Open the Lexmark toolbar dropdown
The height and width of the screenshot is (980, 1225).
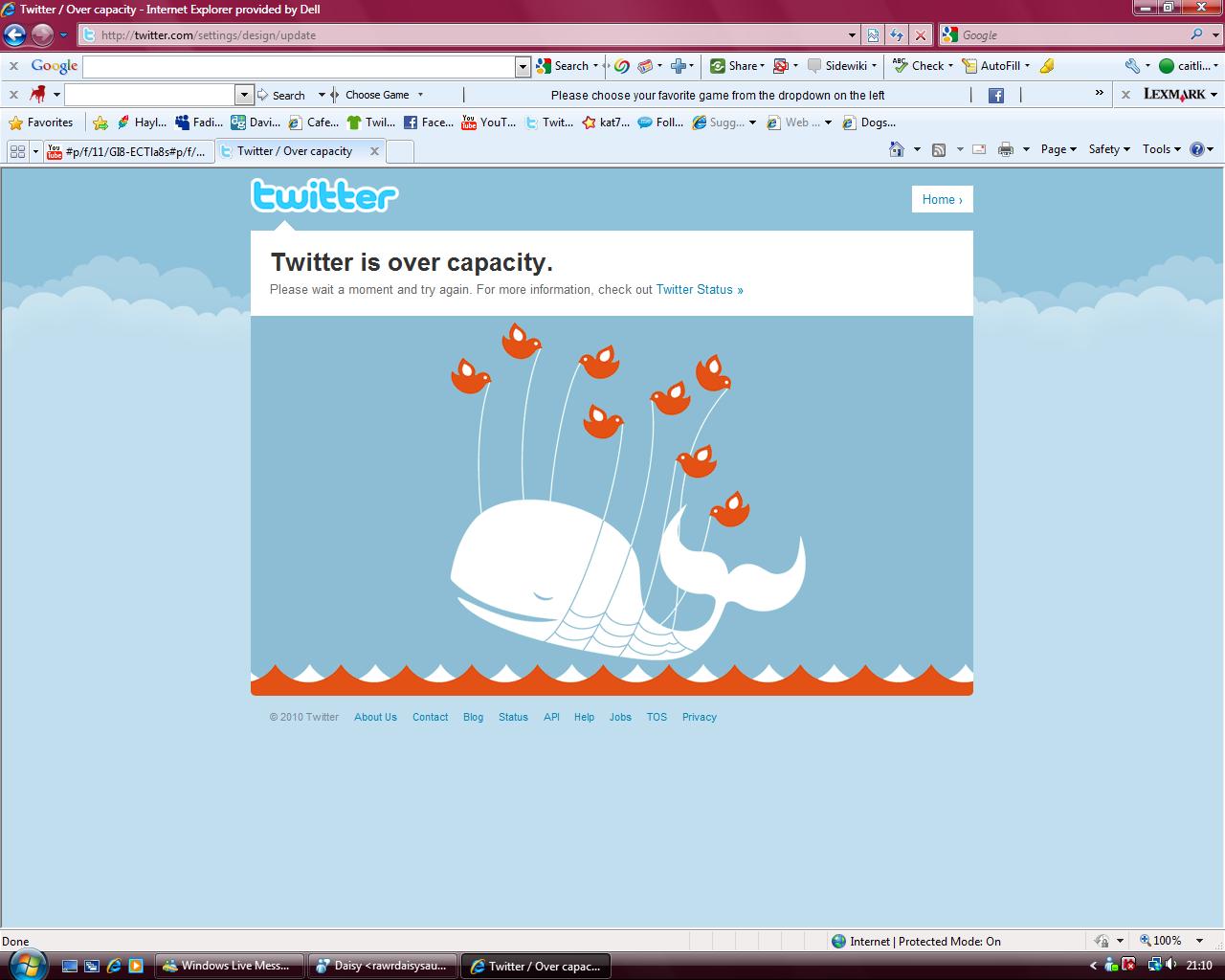[1214, 95]
